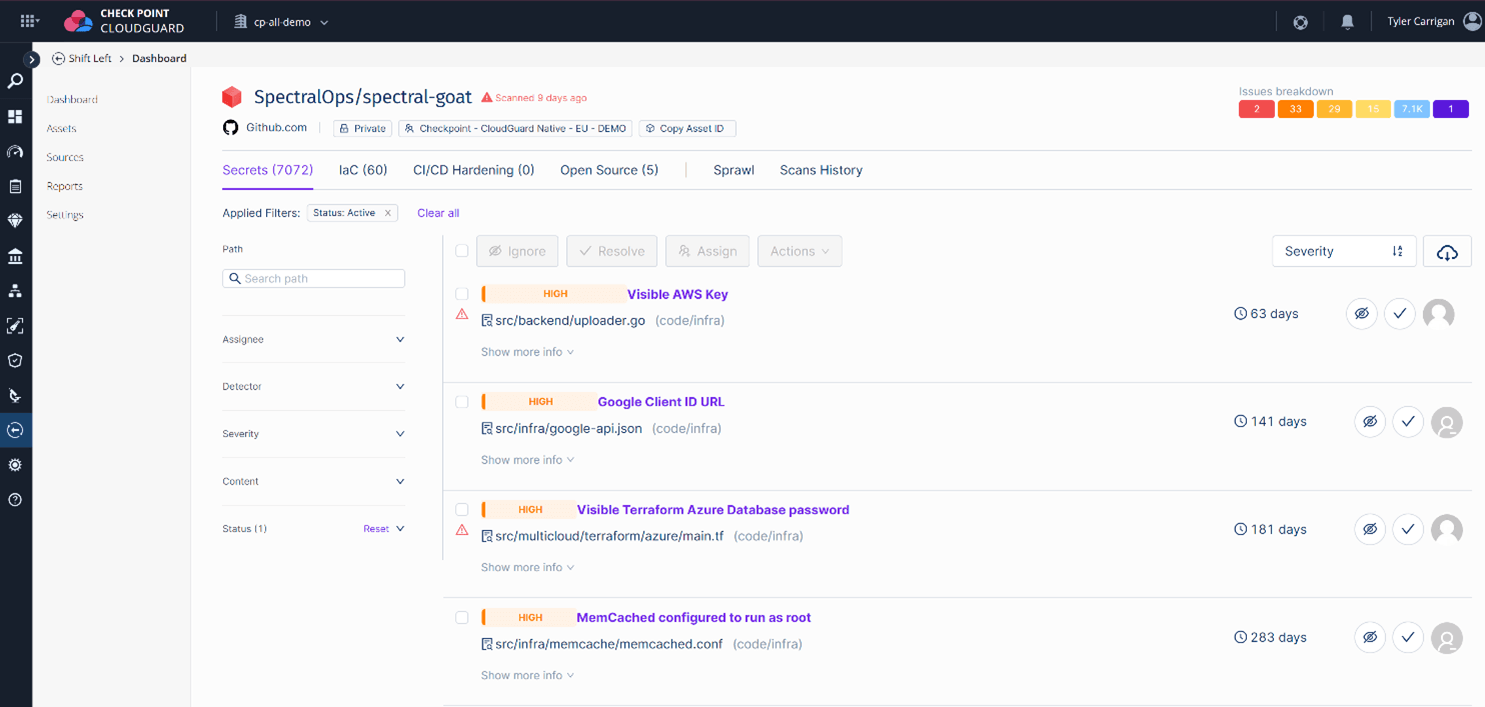Open Tyler Carrigan user avatar

click(x=1472, y=21)
